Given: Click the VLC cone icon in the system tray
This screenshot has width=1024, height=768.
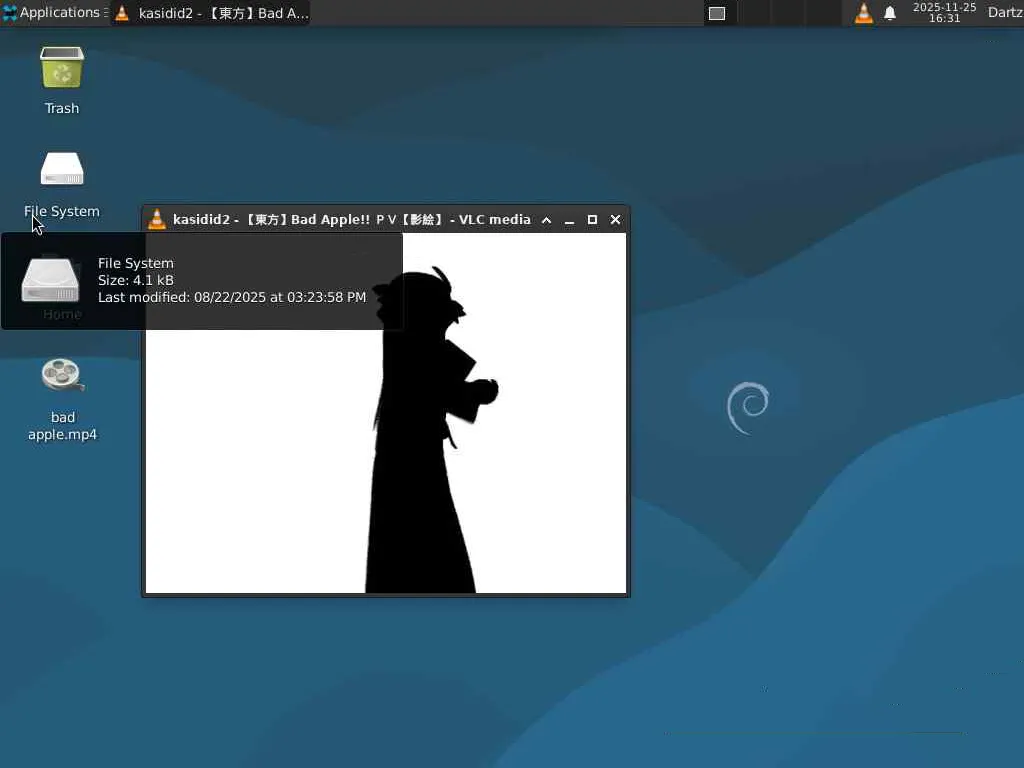Looking at the screenshot, I should point(863,13).
